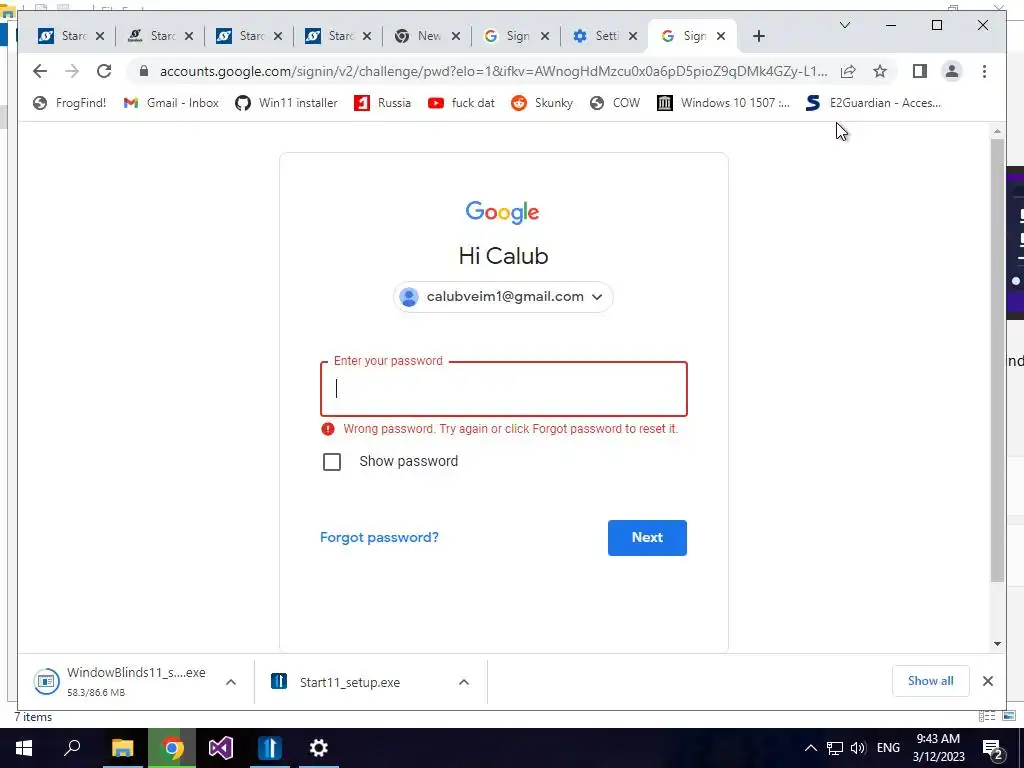Open the Chrome profile avatar icon

coord(952,71)
